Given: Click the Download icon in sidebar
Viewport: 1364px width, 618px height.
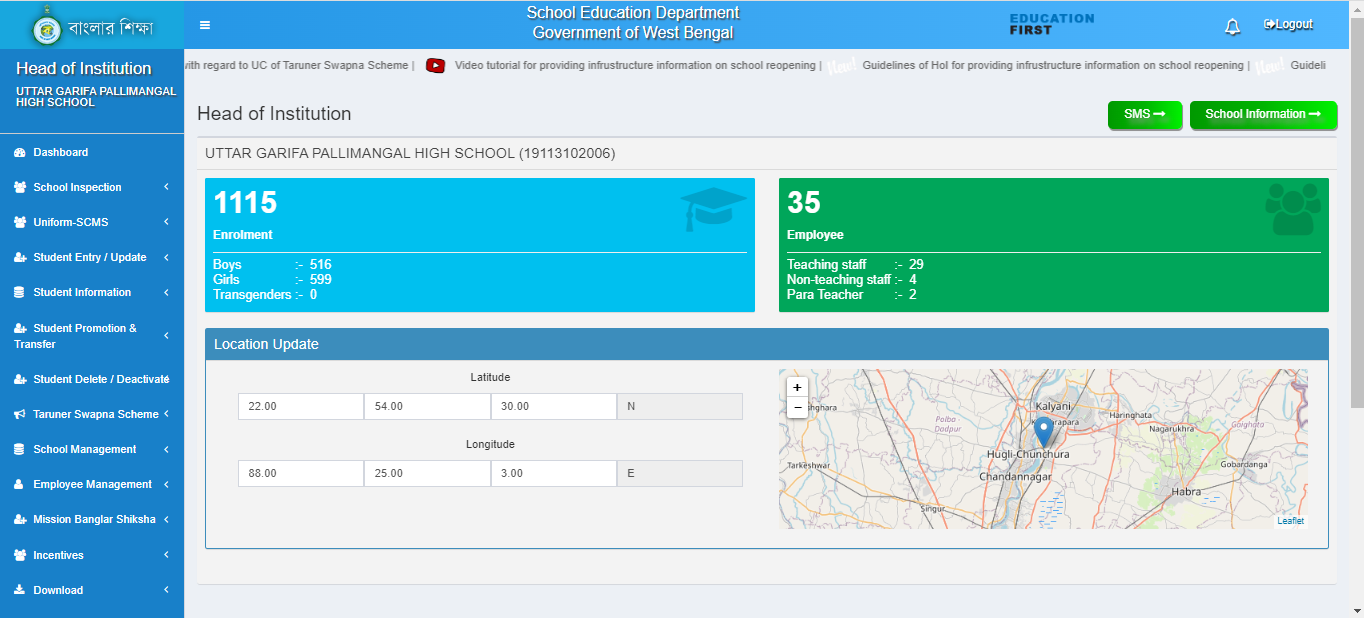Looking at the screenshot, I should coord(19,590).
